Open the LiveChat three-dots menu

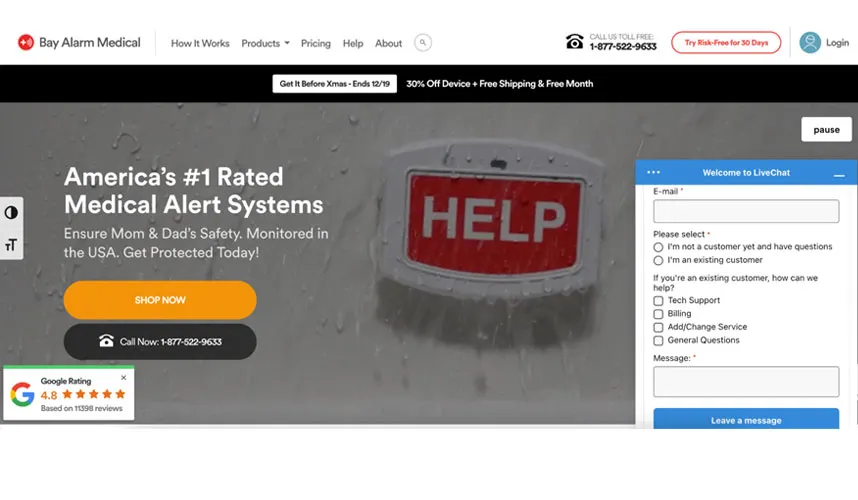pos(653,172)
